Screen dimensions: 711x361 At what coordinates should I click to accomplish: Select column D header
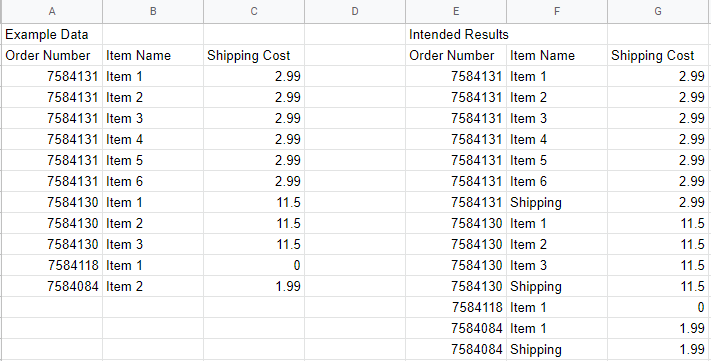point(355,11)
